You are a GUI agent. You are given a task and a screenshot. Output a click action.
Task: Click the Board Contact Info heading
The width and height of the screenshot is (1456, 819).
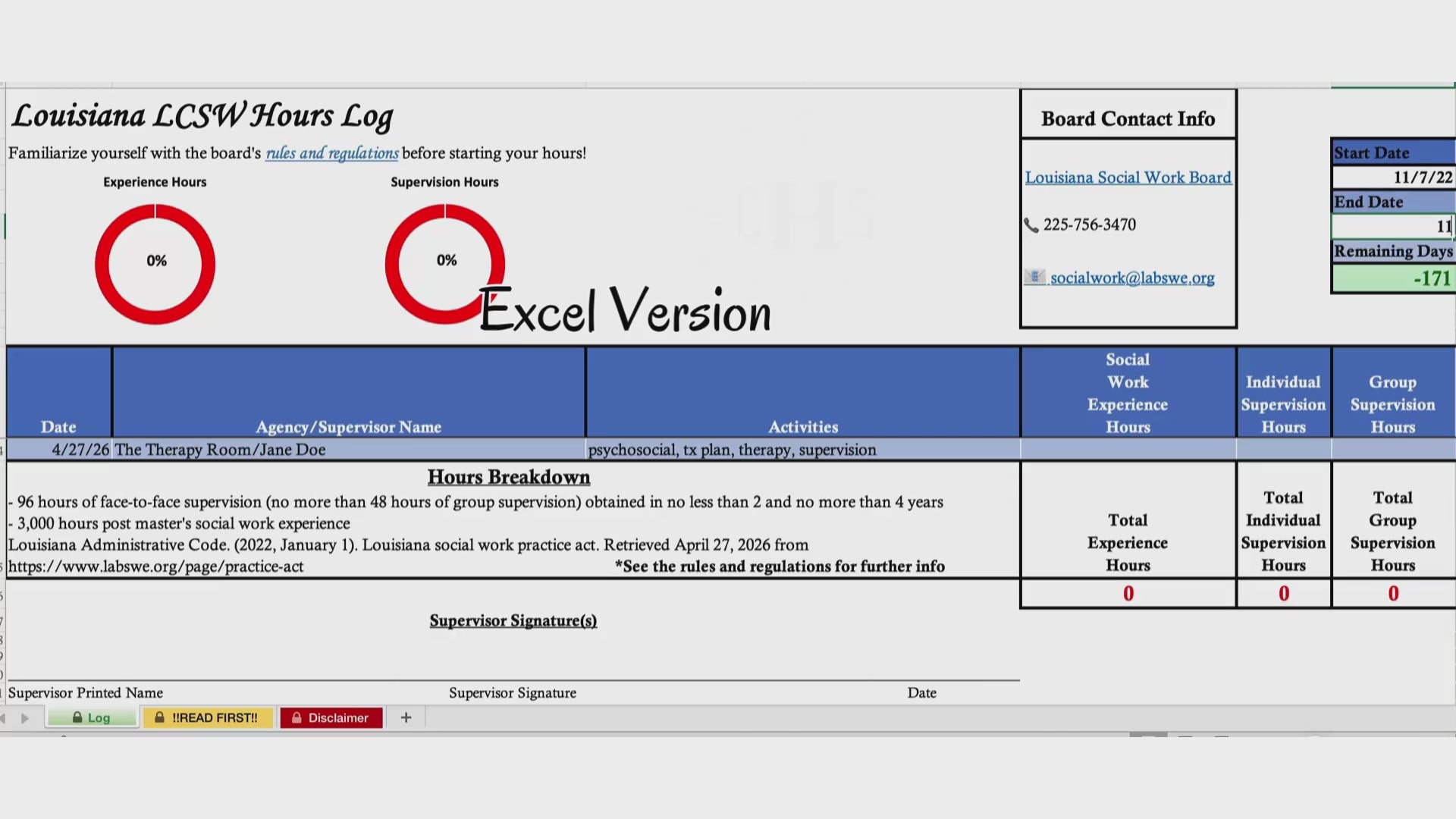pyautogui.click(x=1128, y=119)
